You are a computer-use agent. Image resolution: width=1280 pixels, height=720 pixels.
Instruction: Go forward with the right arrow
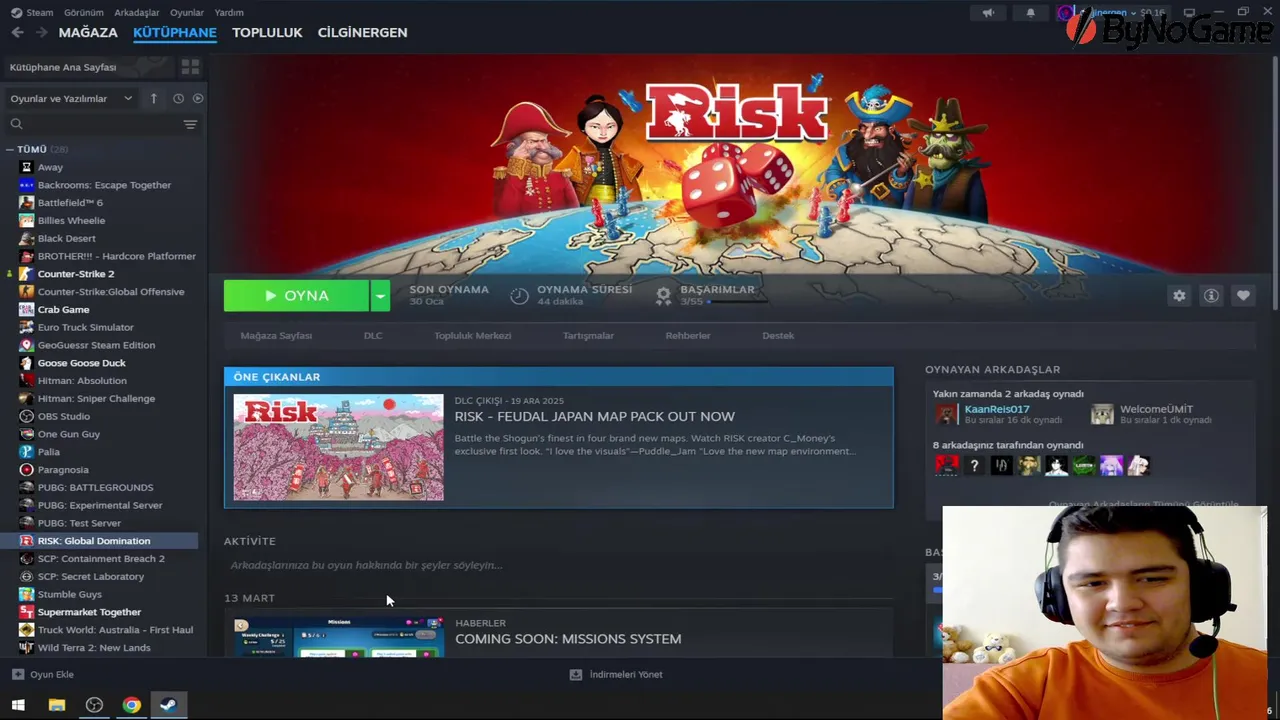[x=41, y=32]
